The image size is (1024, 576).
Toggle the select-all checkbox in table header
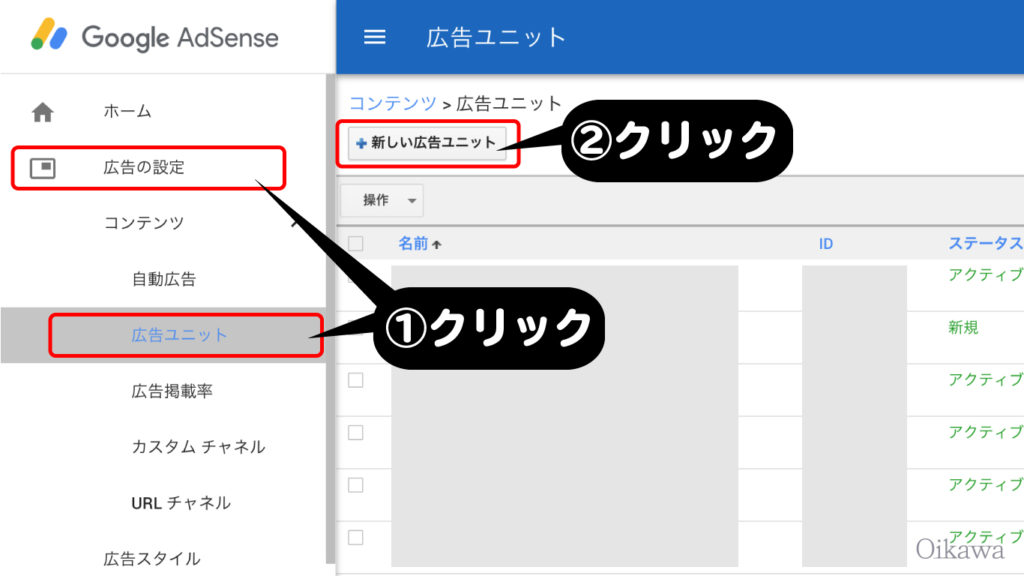click(x=356, y=243)
